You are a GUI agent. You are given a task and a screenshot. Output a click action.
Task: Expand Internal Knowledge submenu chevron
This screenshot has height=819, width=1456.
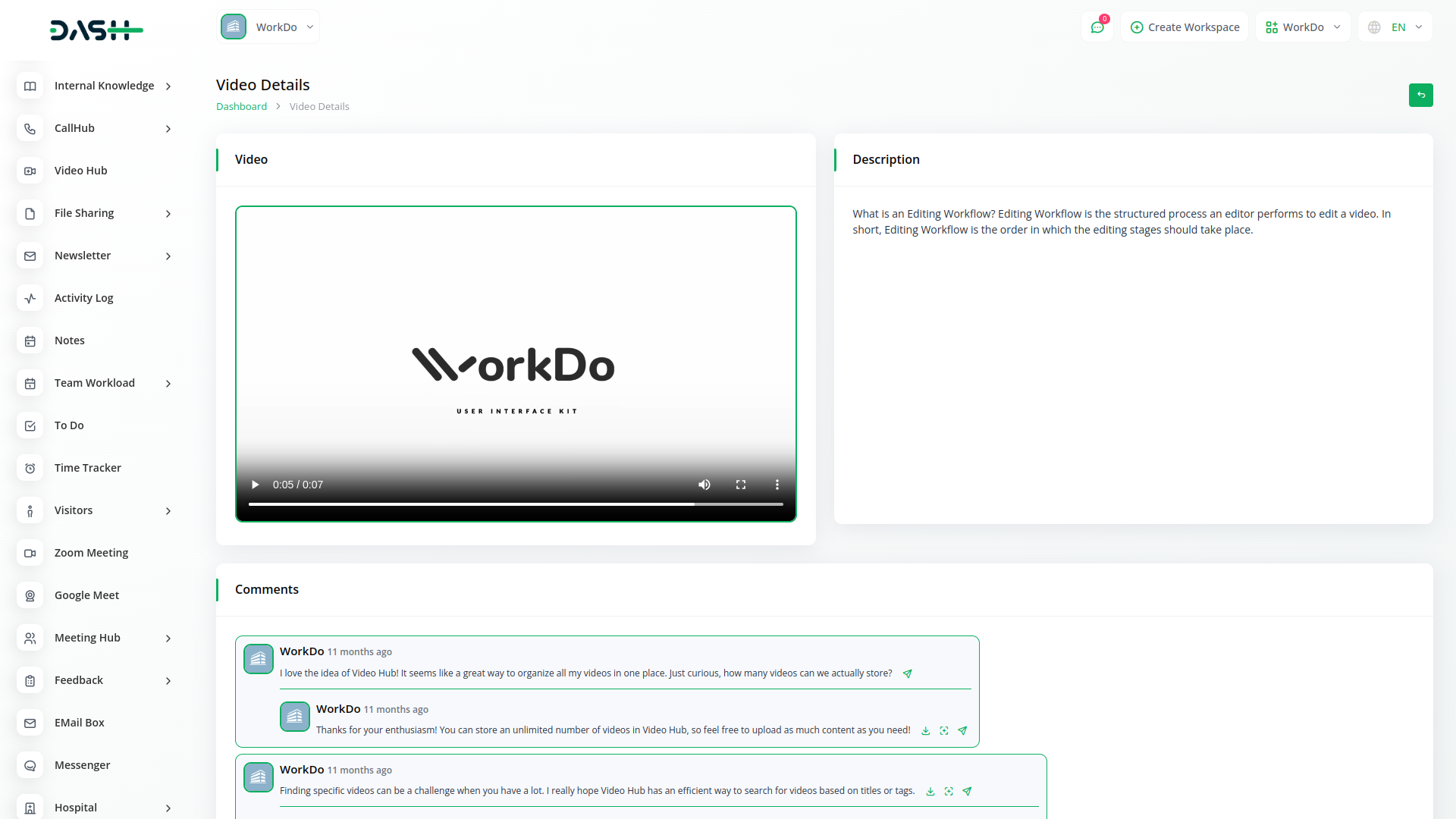(168, 86)
